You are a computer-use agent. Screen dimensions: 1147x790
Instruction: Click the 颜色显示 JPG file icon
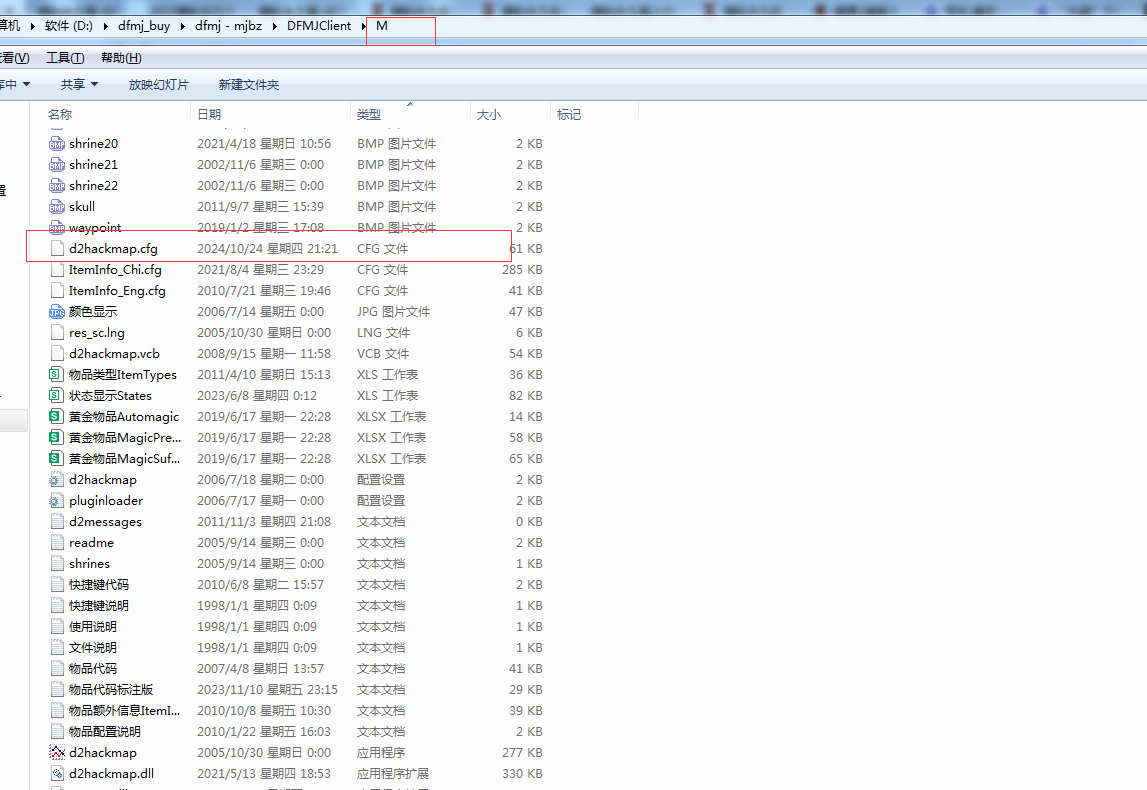coord(57,312)
